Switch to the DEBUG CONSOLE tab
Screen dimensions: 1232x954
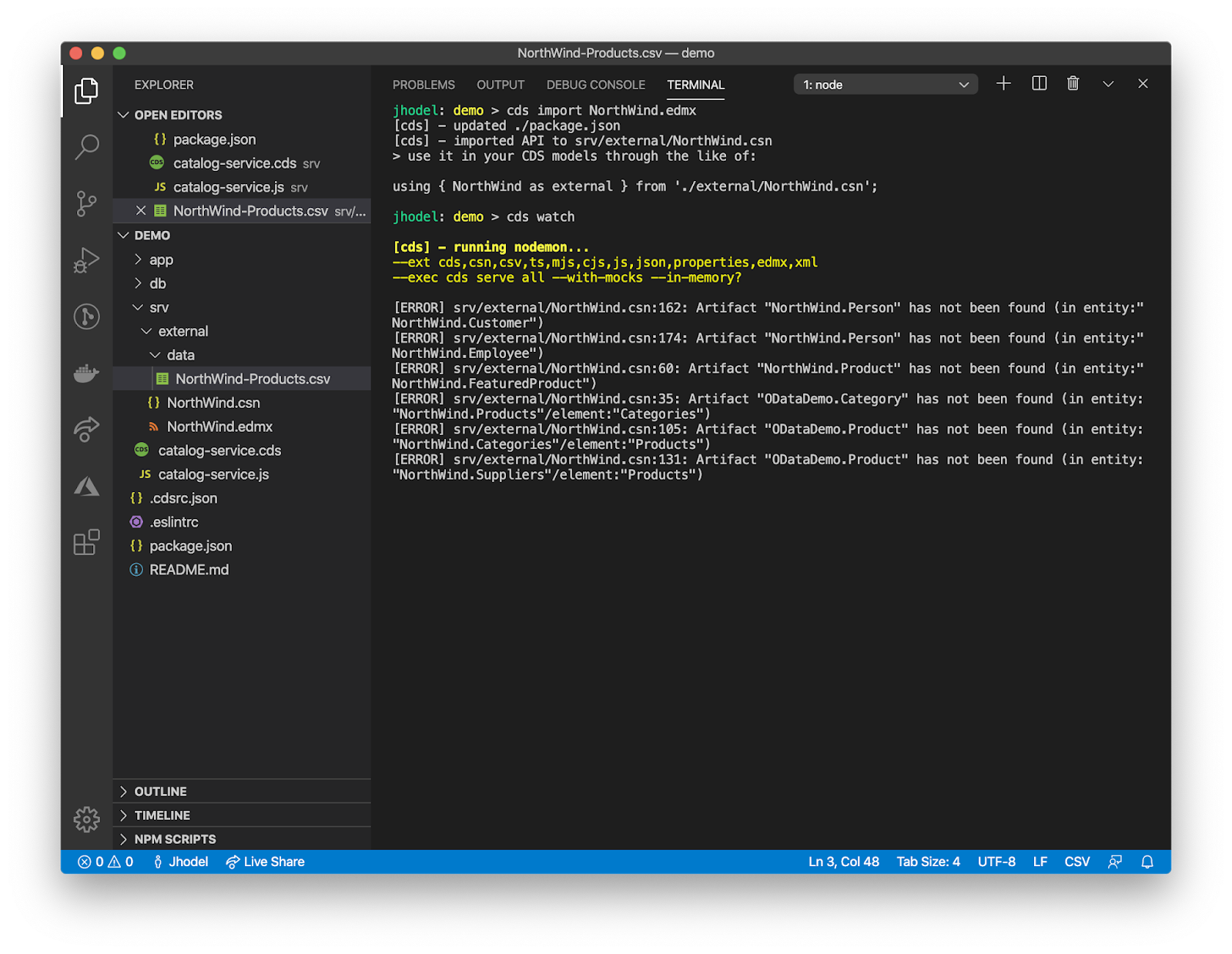(596, 85)
